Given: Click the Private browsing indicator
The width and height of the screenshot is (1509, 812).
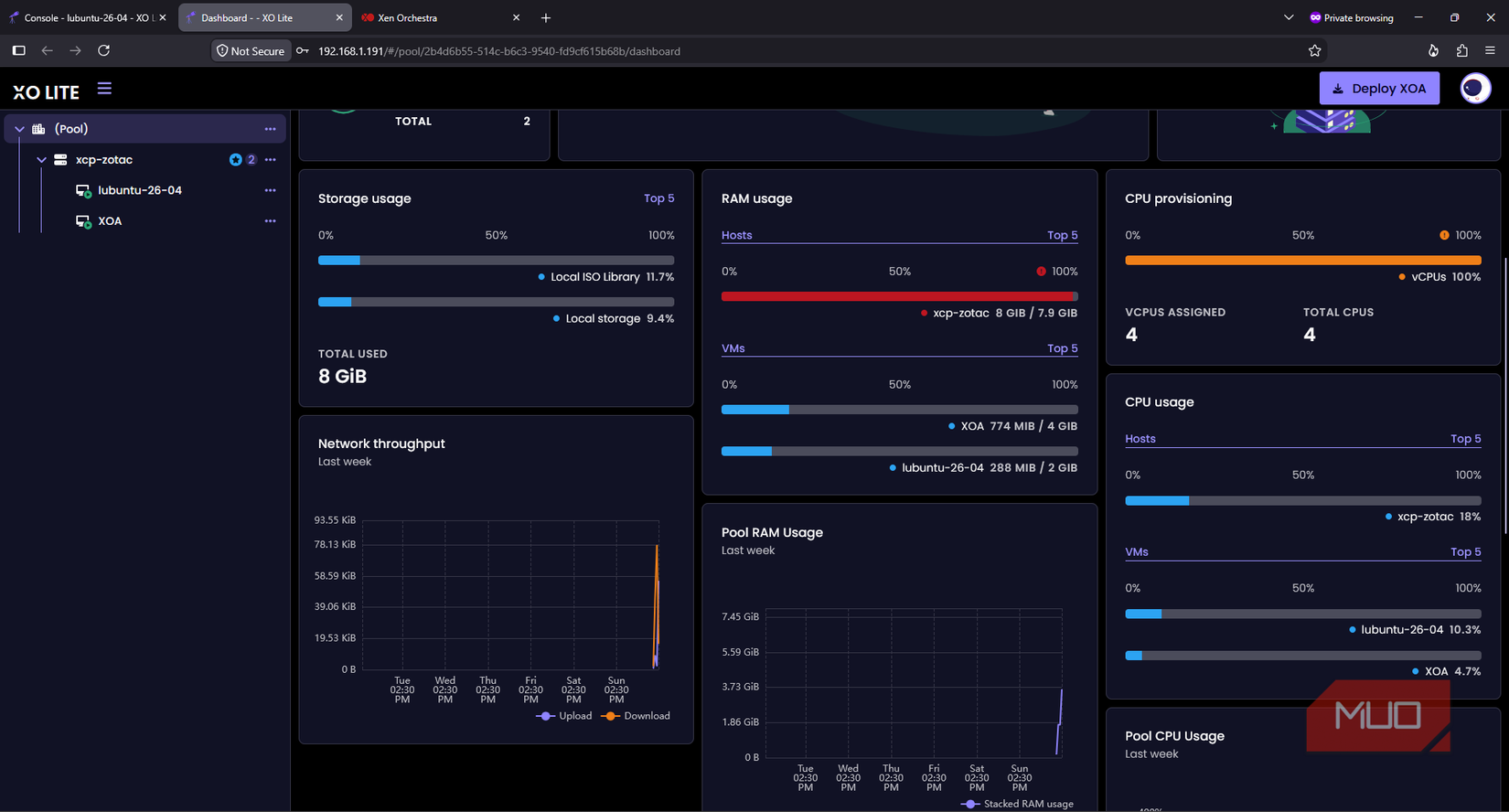Looking at the screenshot, I should tap(1352, 17).
